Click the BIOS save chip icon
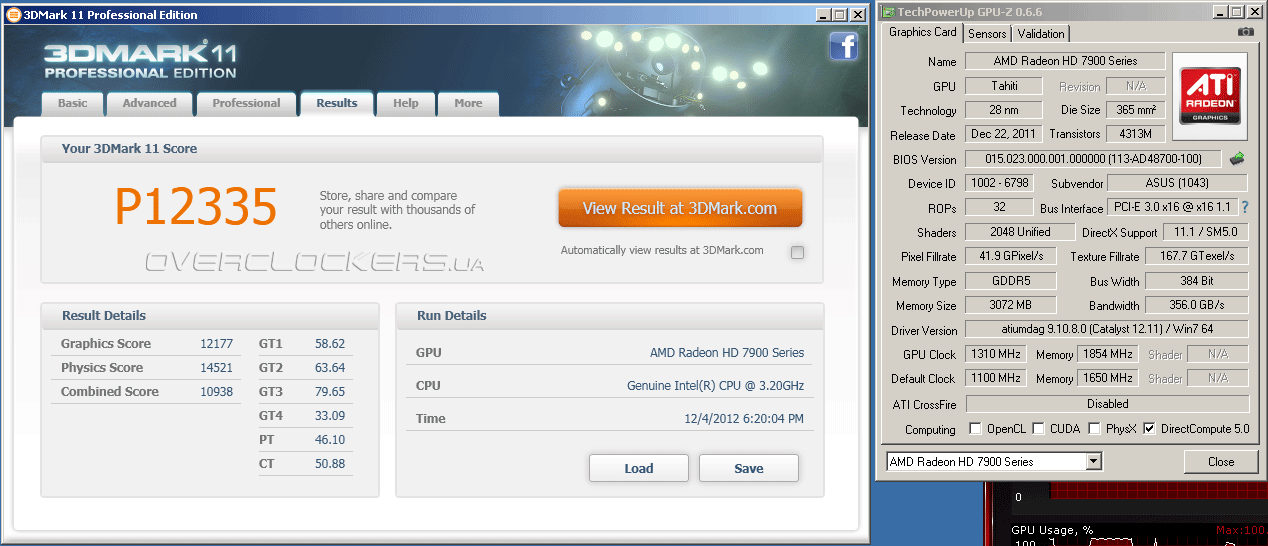 point(1237,158)
